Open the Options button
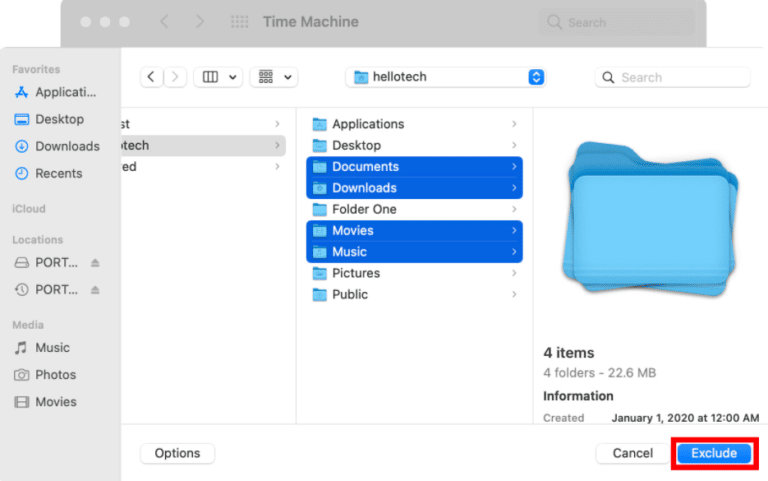768x481 pixels. click(177, 453)
